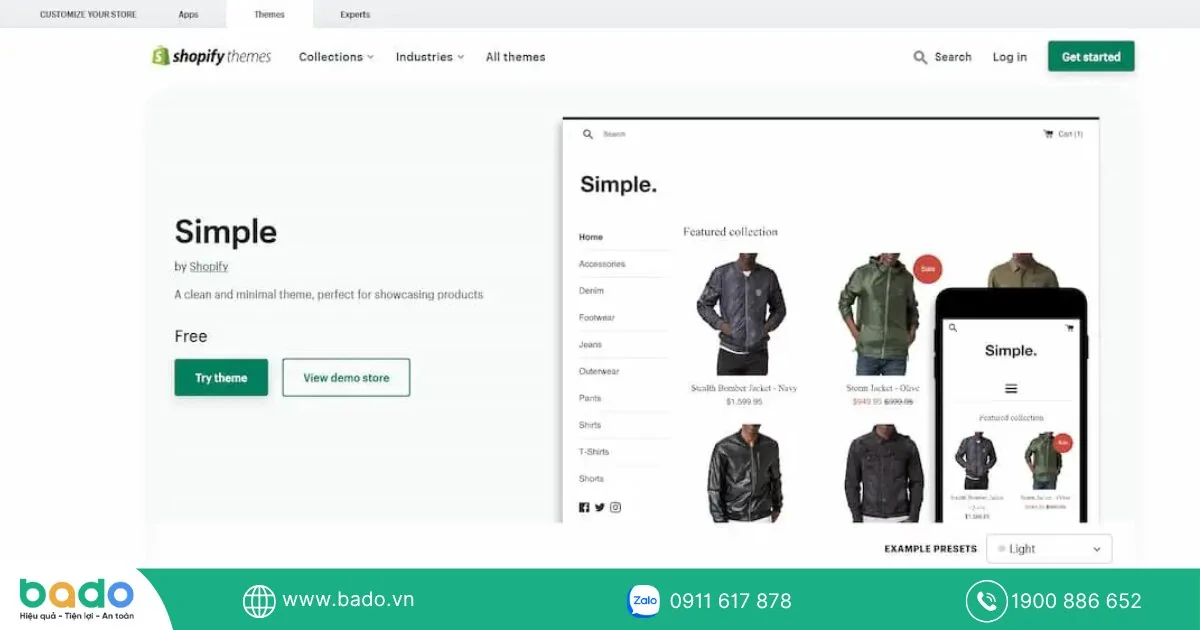Screen dimensions: 1200x630
Task: Click the www.bado.vn website text
Action: click(348, 600)
